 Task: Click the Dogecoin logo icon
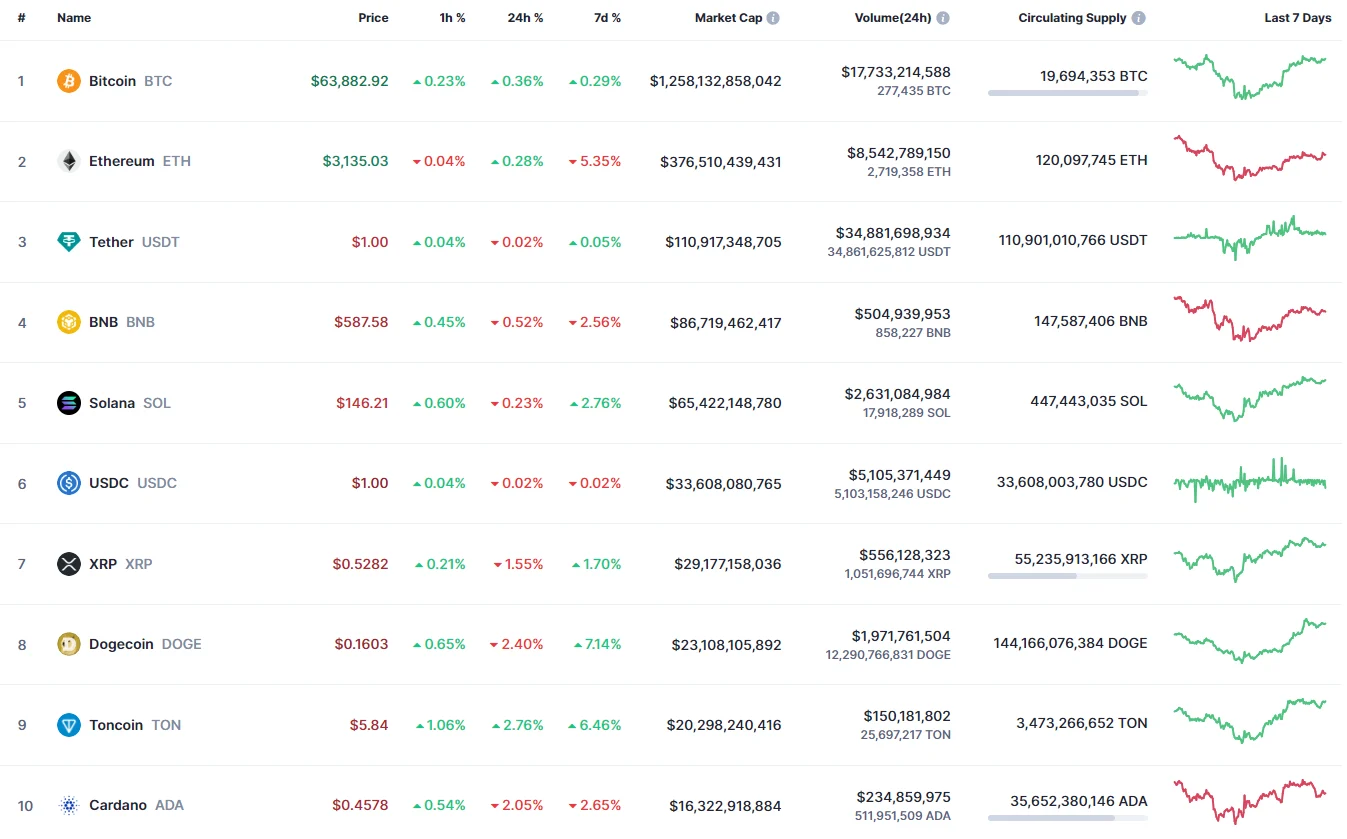(x=69, y=644)
